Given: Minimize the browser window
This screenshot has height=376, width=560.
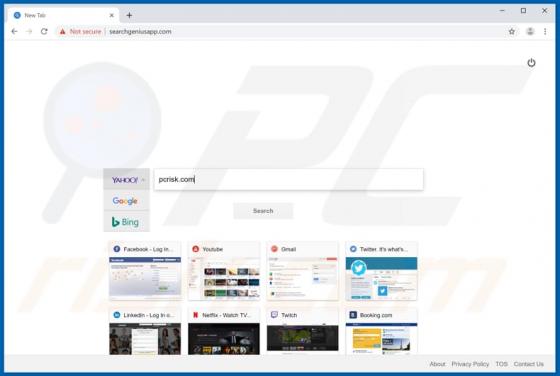Looking at the screenshot, I should (x=502, y=11).
